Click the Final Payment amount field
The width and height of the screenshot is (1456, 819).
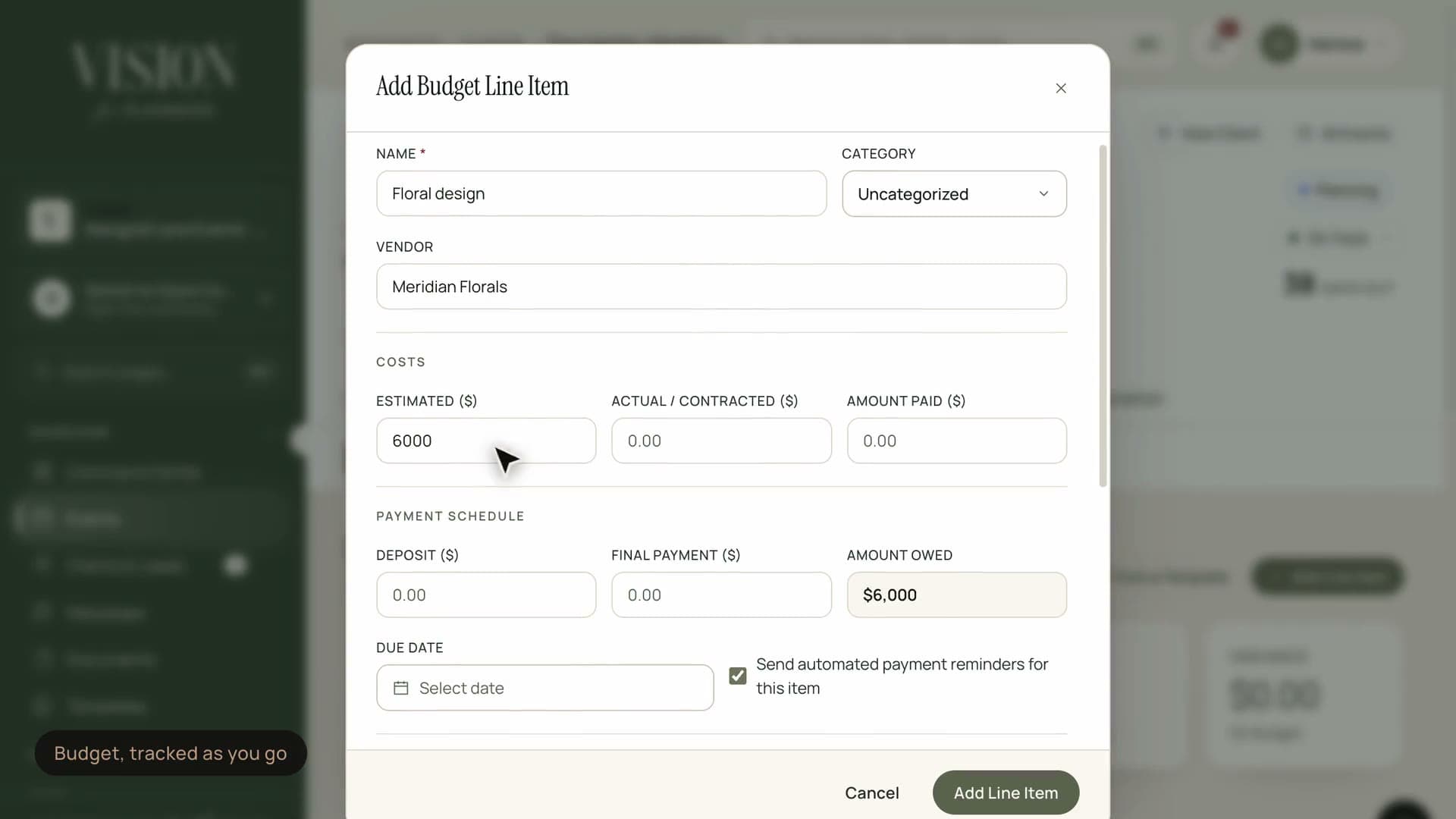[721, 595]
